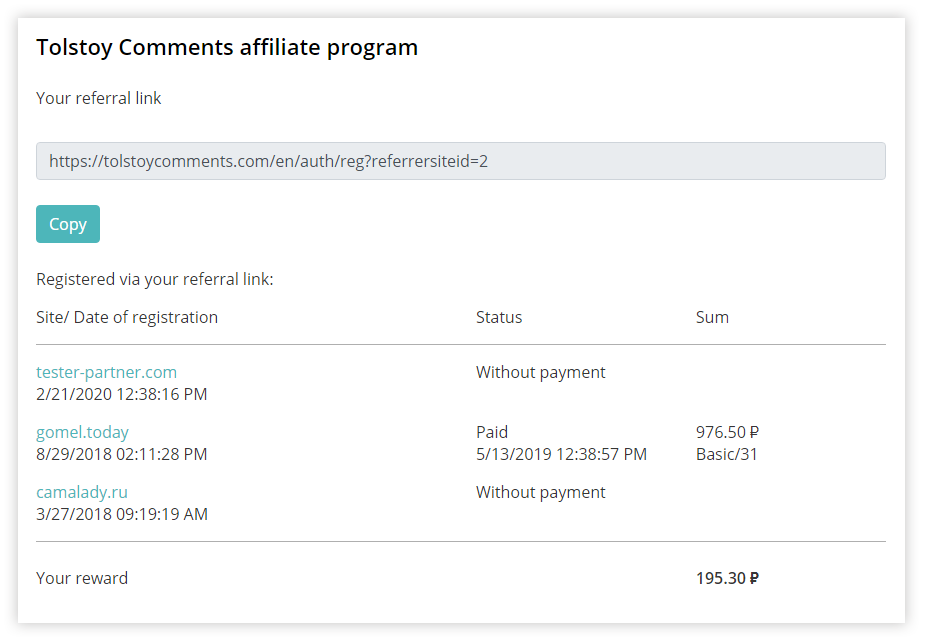Click the date 3/27/2018 09:19:19 AM

(122, 514)
